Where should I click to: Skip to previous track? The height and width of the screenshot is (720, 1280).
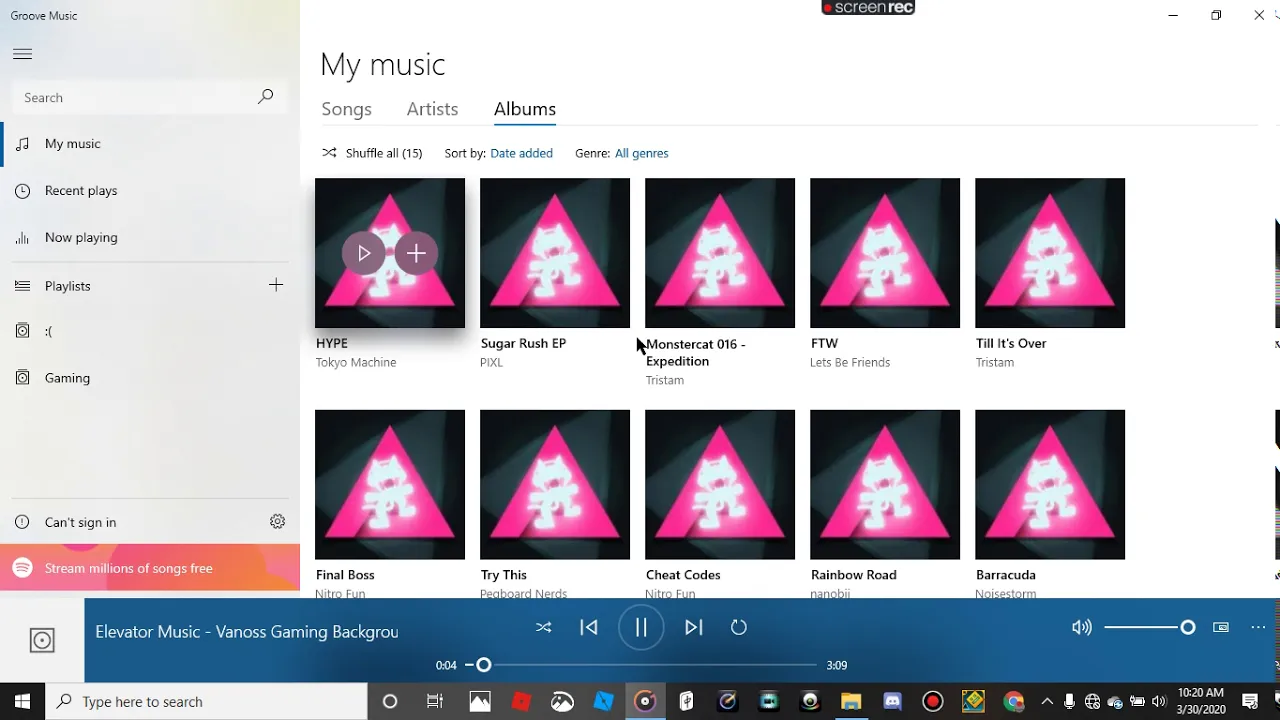point(589,628)
